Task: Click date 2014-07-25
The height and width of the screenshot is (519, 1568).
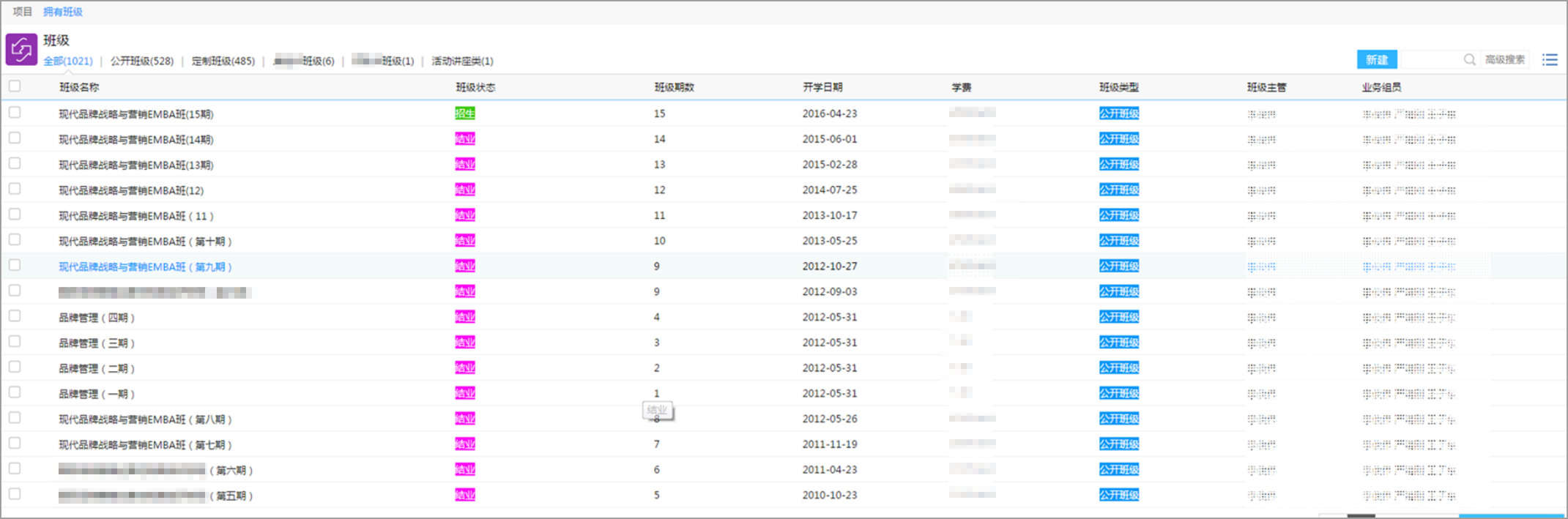Action: [x=830, y=190]
